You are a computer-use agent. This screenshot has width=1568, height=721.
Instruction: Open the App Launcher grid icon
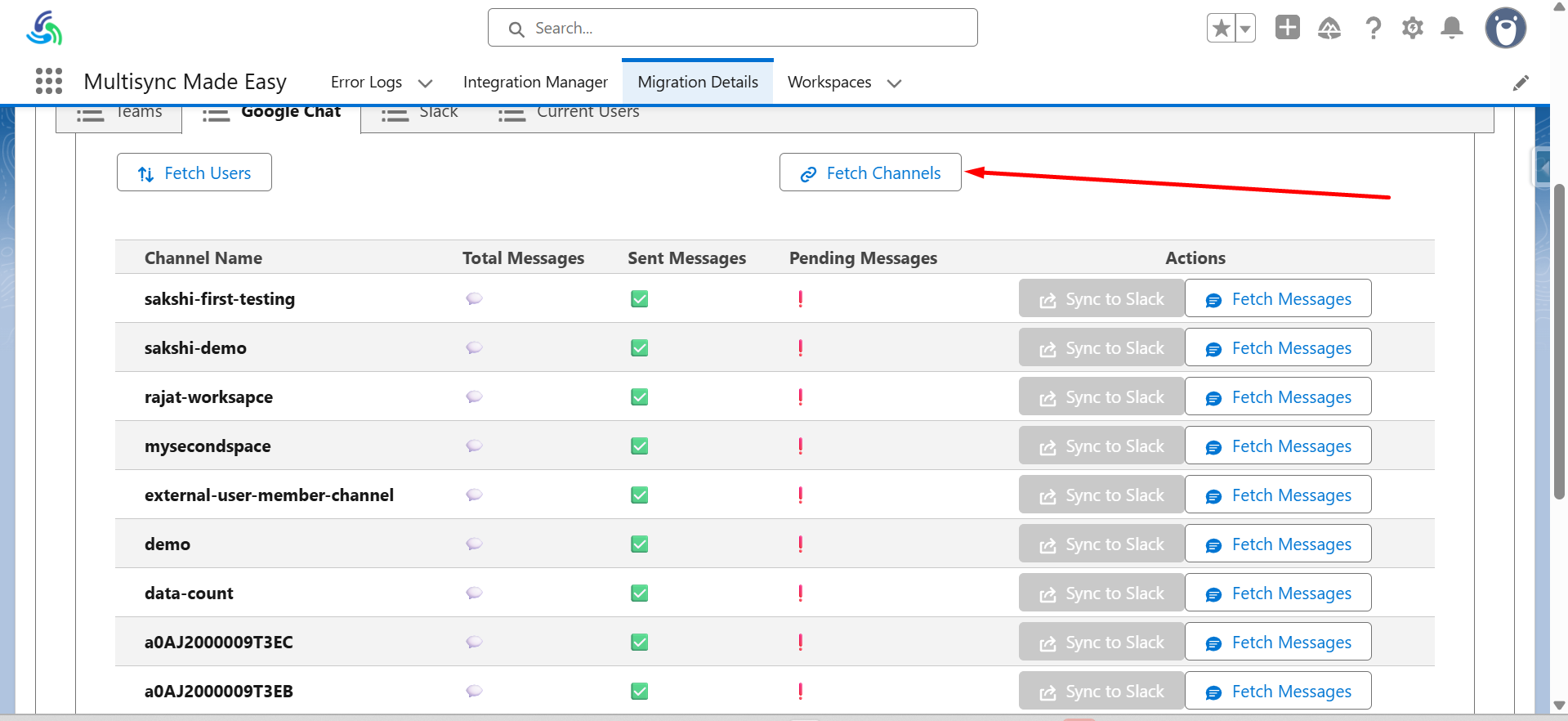[49, 81]
